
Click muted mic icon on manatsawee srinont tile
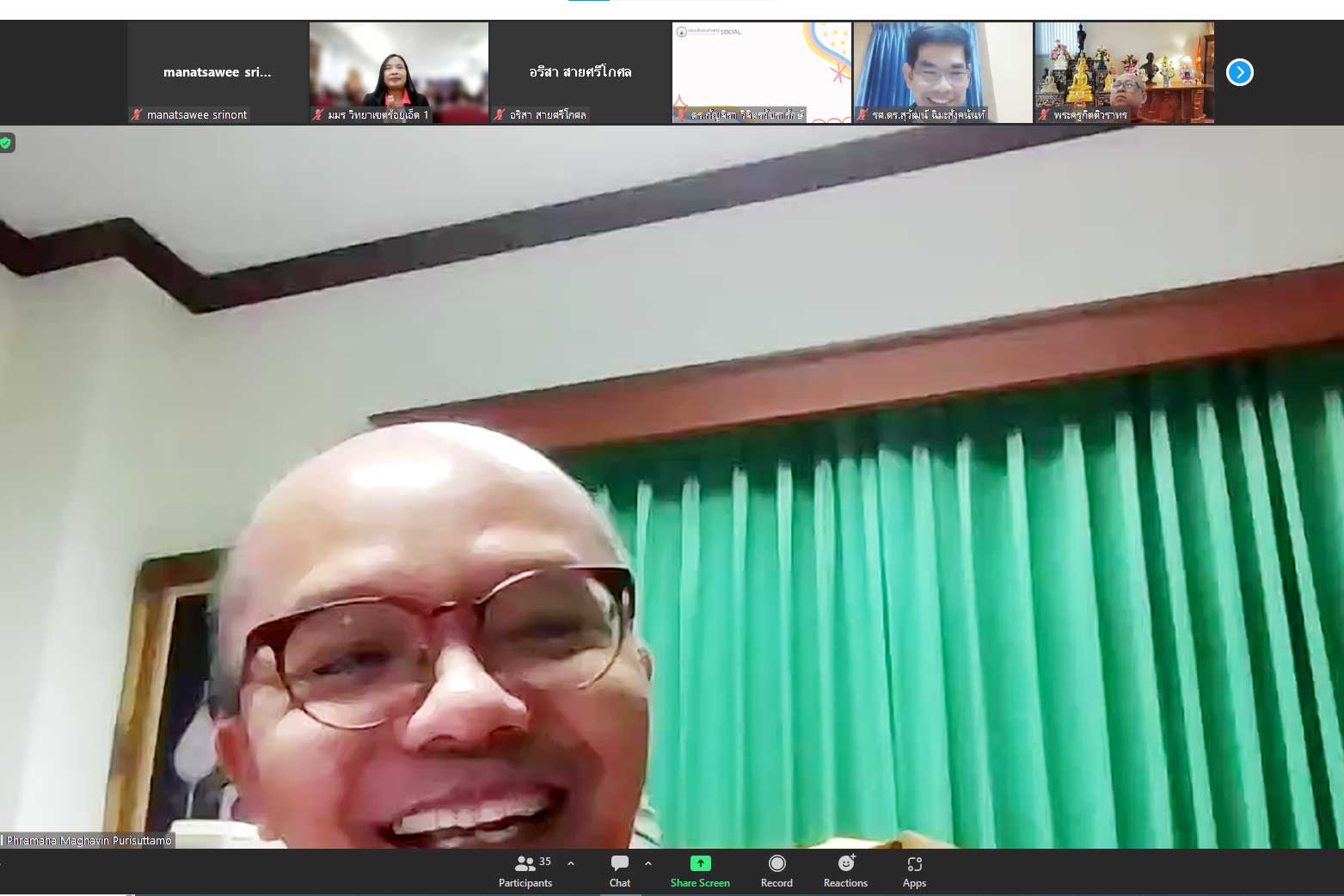(137, 114)
